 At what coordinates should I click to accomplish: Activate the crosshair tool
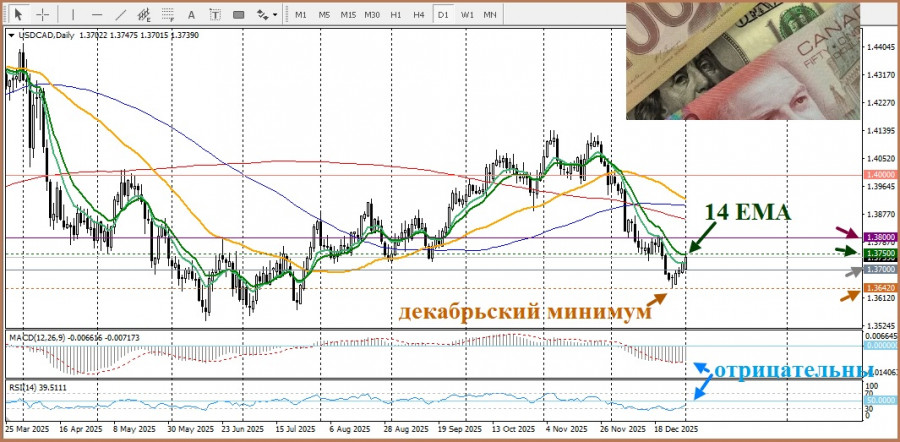tap(43, 14)
